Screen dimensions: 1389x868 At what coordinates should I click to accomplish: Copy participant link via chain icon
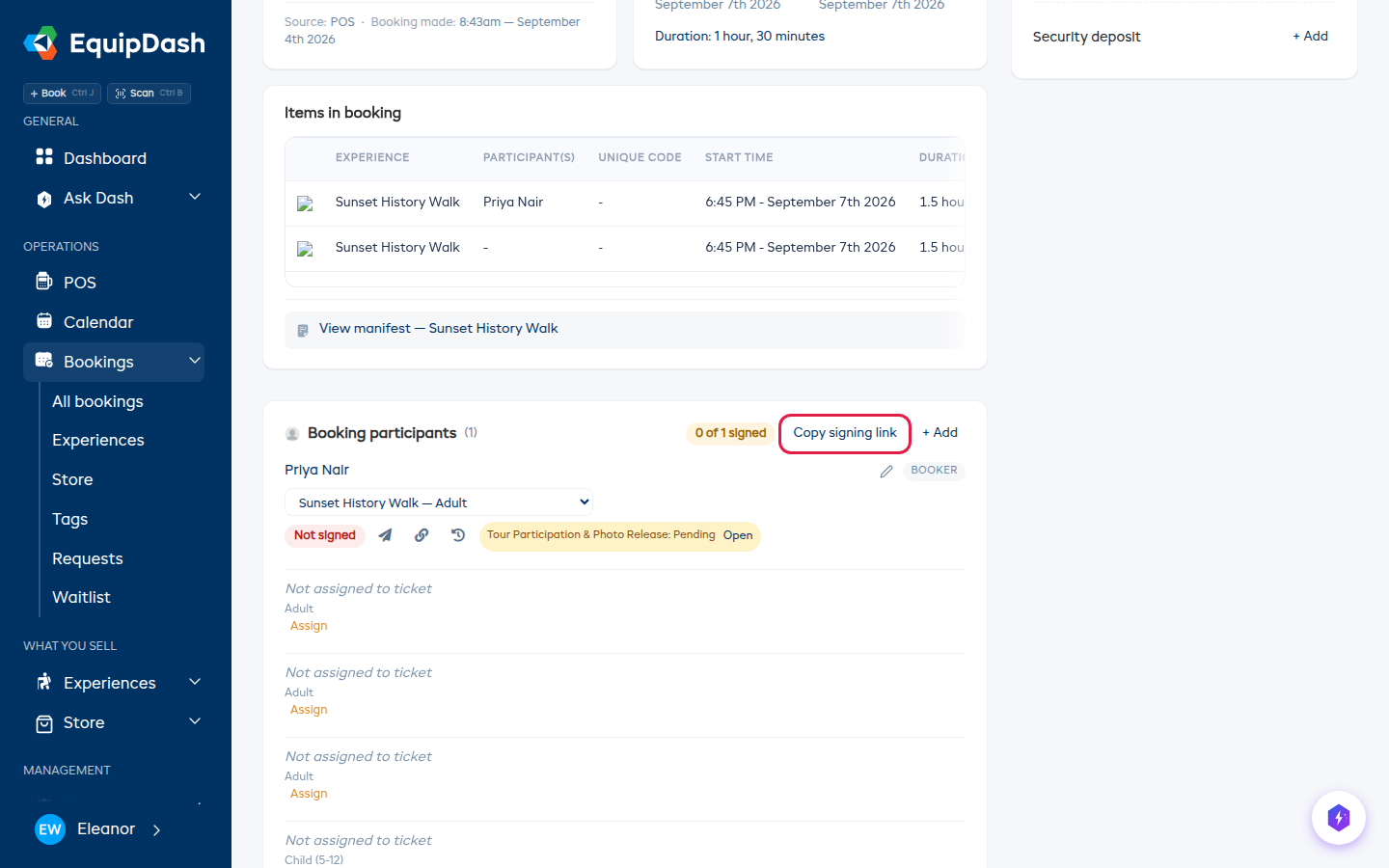(422, 535)
